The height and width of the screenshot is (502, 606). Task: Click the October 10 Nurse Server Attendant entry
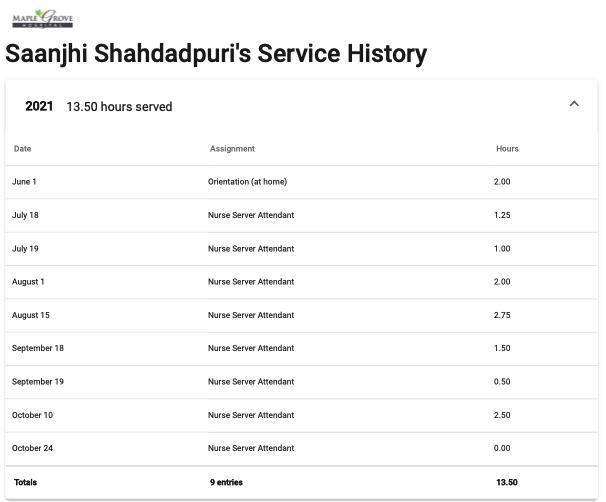pos(251,415)
